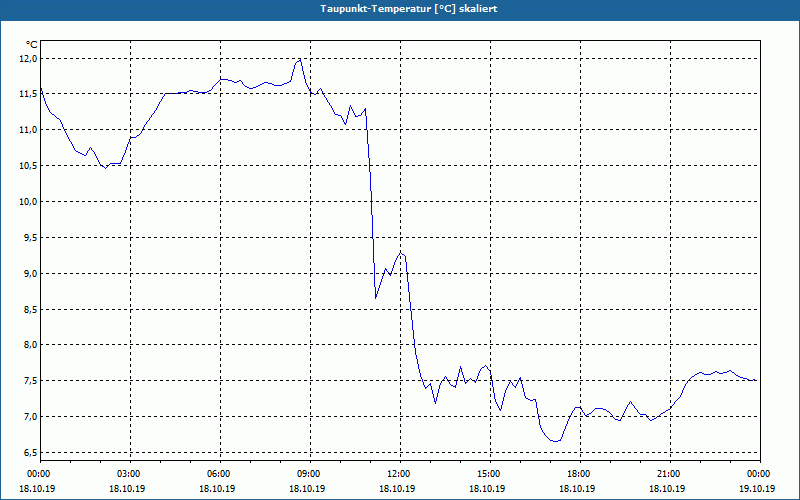
Task: Click the 09:00 time axis label
Action: coord(310,474)
